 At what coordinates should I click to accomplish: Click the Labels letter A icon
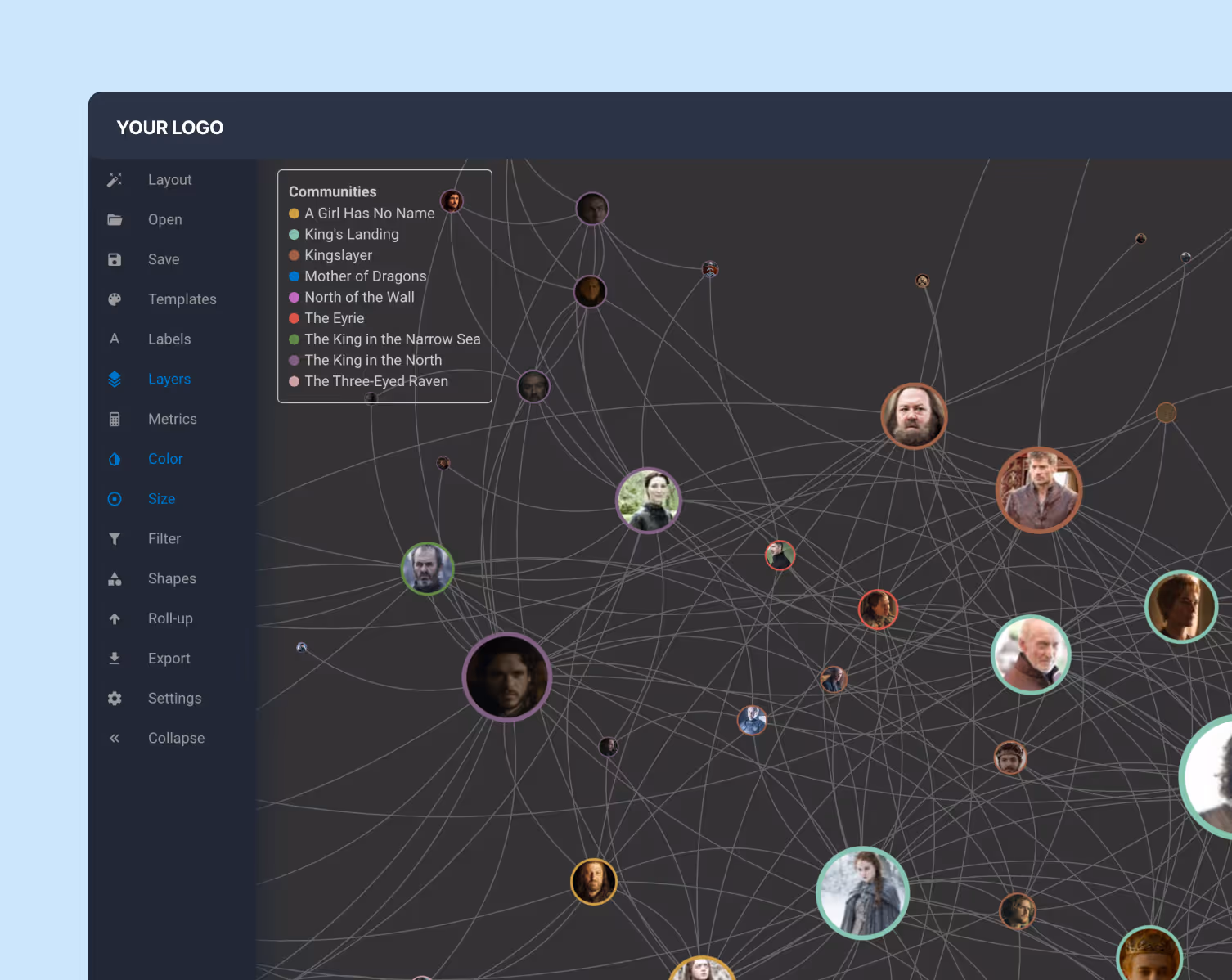pyautogui.click(x=115, y=339)
